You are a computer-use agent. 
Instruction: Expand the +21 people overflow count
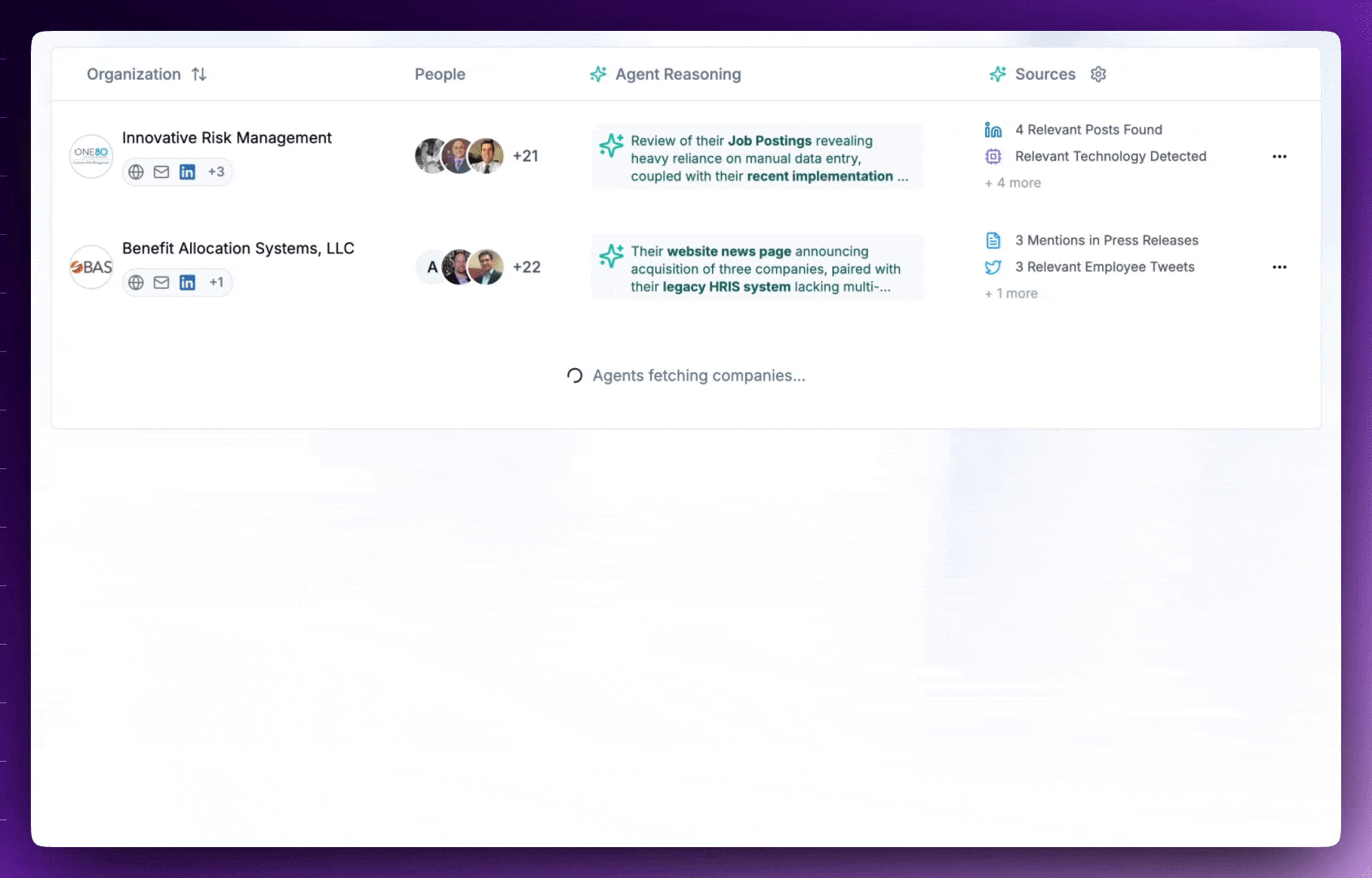click(526, 156)
